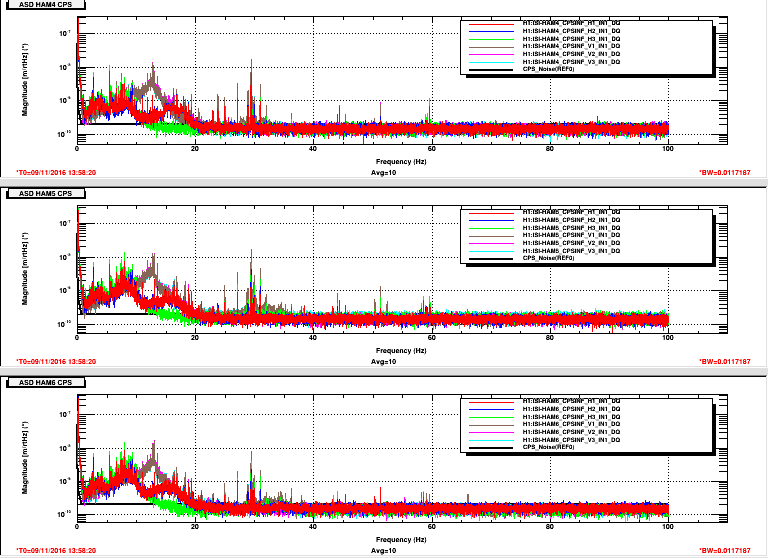Select legend entry H1:ISI-HAM6_CPSINF_V1_IN1_DQ
Screen dimensions: 768x558
point(571,424)
